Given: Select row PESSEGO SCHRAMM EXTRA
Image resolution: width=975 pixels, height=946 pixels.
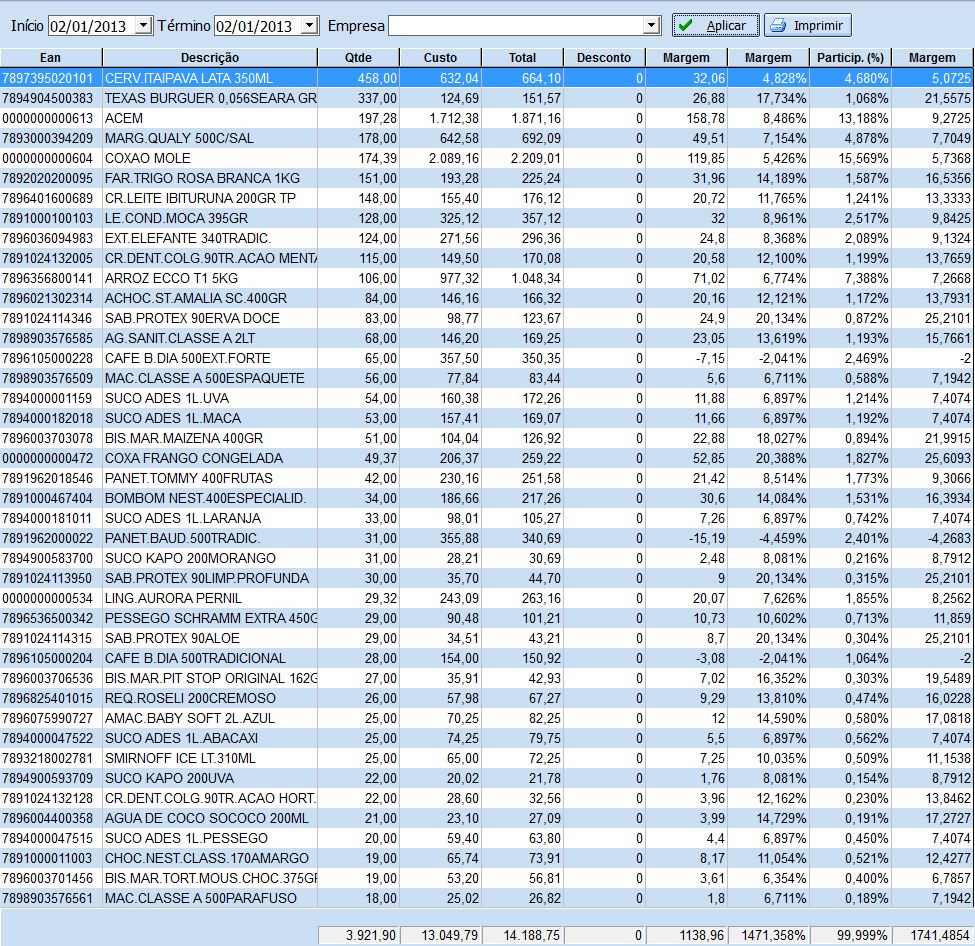Looking at the screenshot, I should click(x=486, y=618).
